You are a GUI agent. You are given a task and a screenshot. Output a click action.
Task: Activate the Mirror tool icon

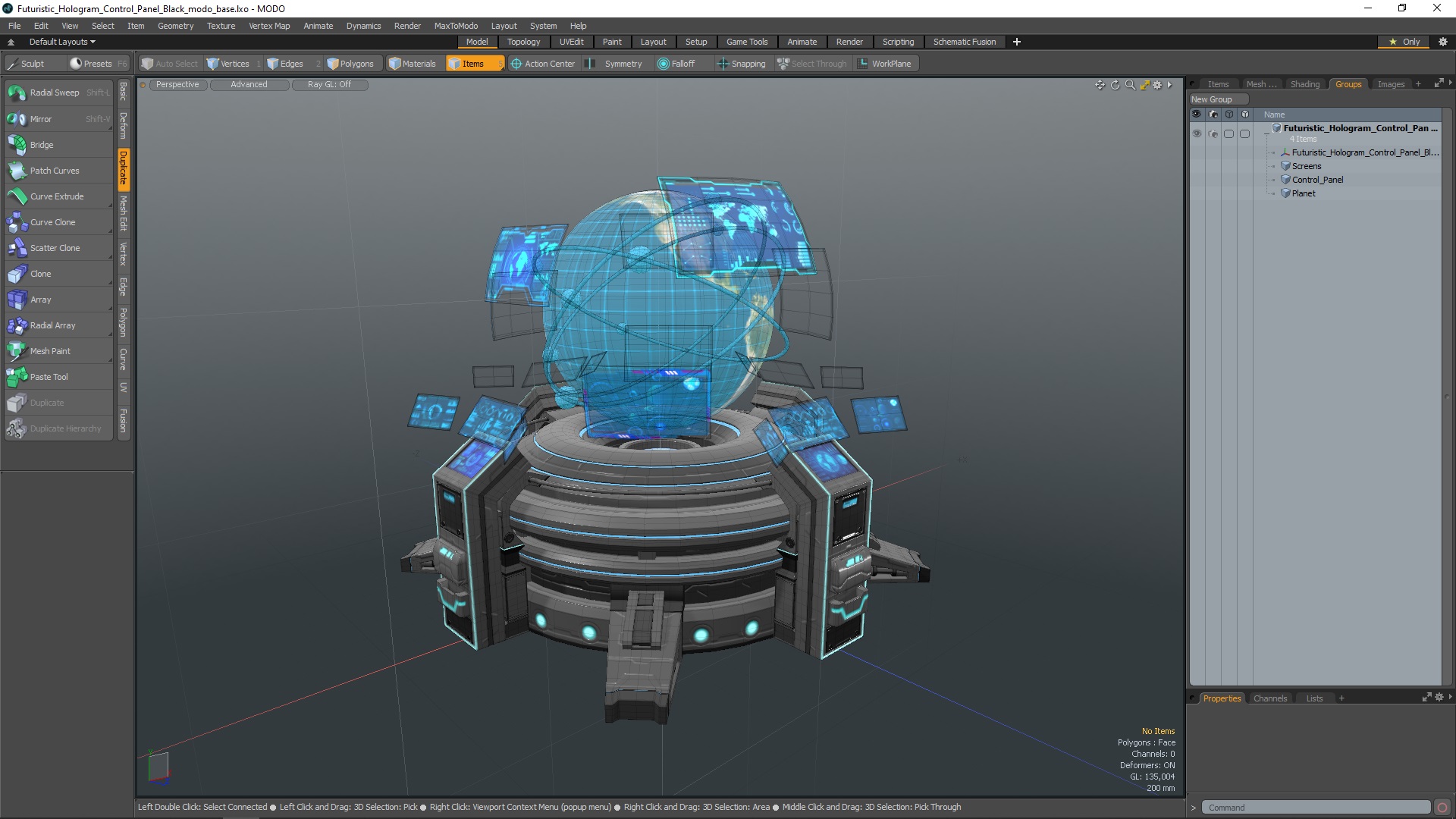point(17,119)
